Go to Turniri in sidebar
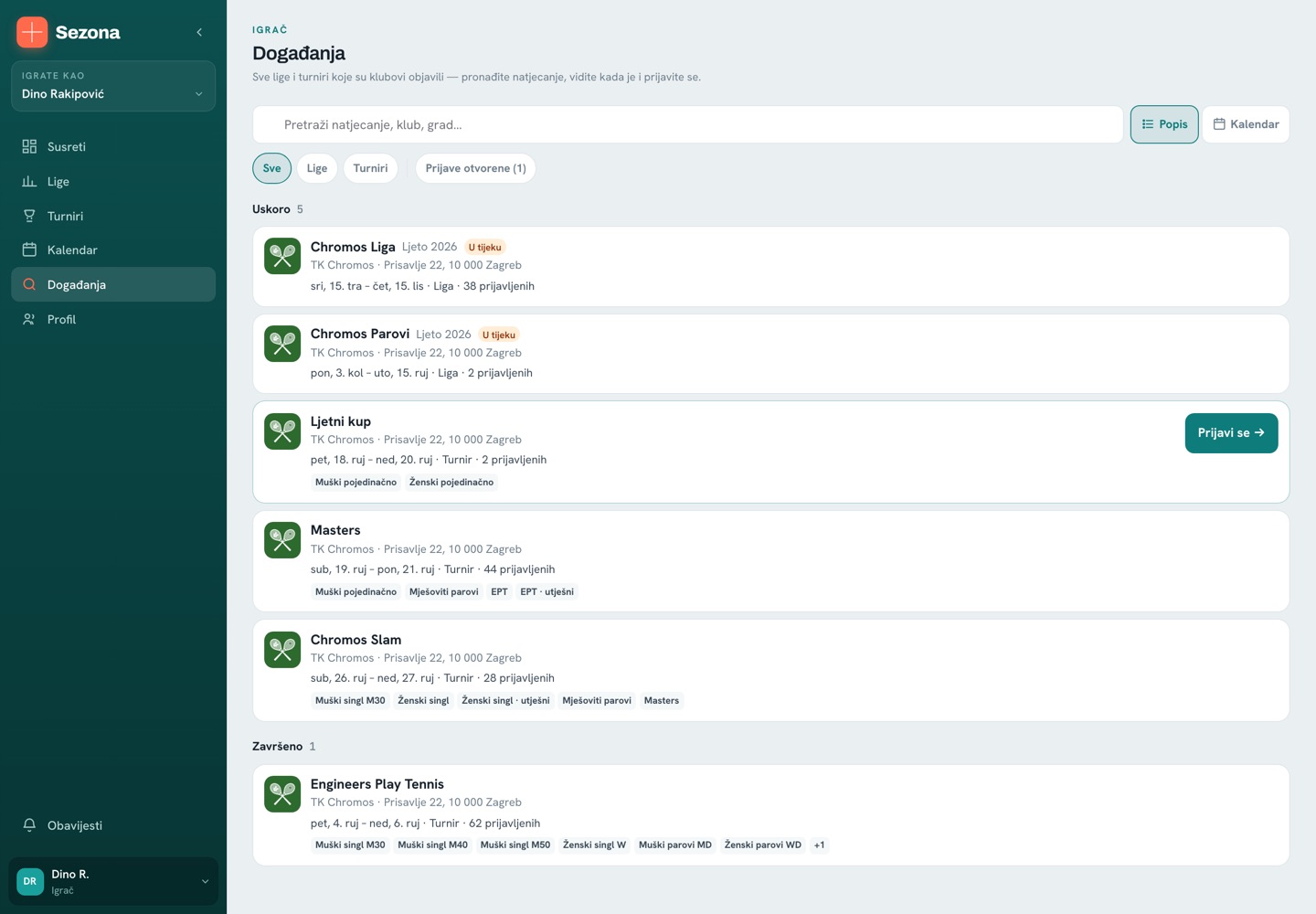The height and width of the screenshot is (914, 1316). [113, 216]
